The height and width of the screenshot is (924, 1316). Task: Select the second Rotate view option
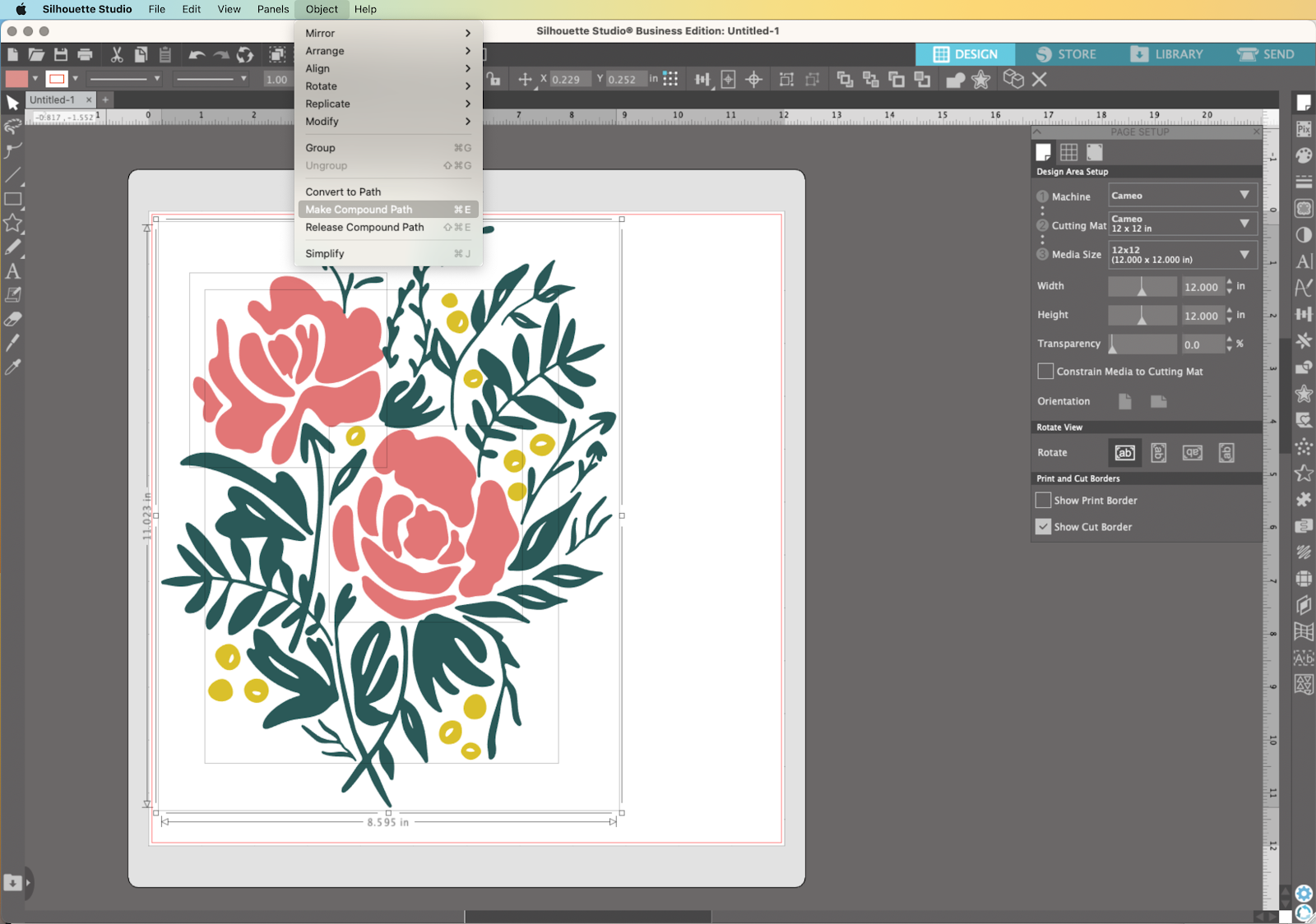click(1159, 453)
